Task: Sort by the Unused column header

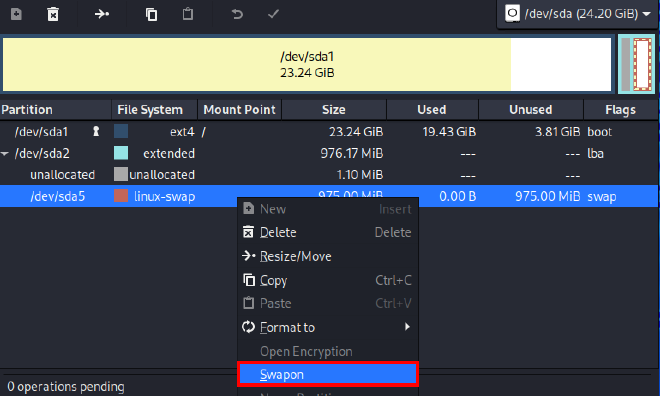Action: 531,110
